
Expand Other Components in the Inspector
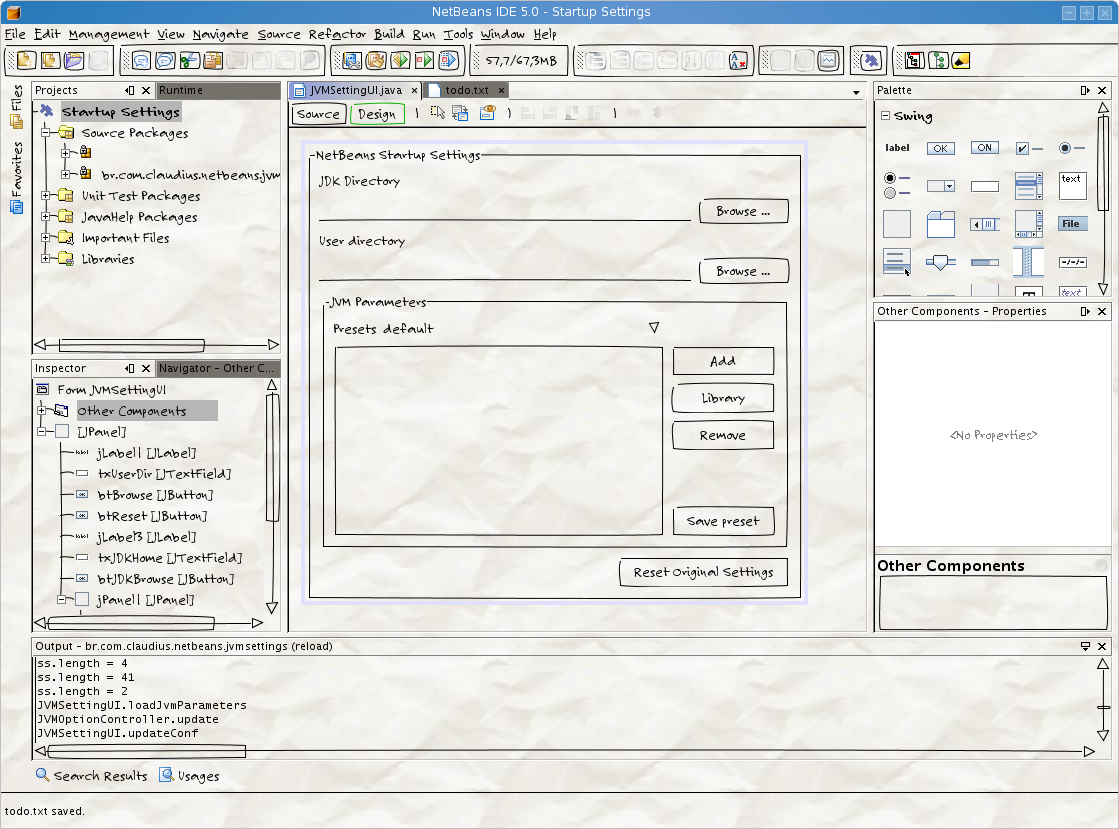41,410
